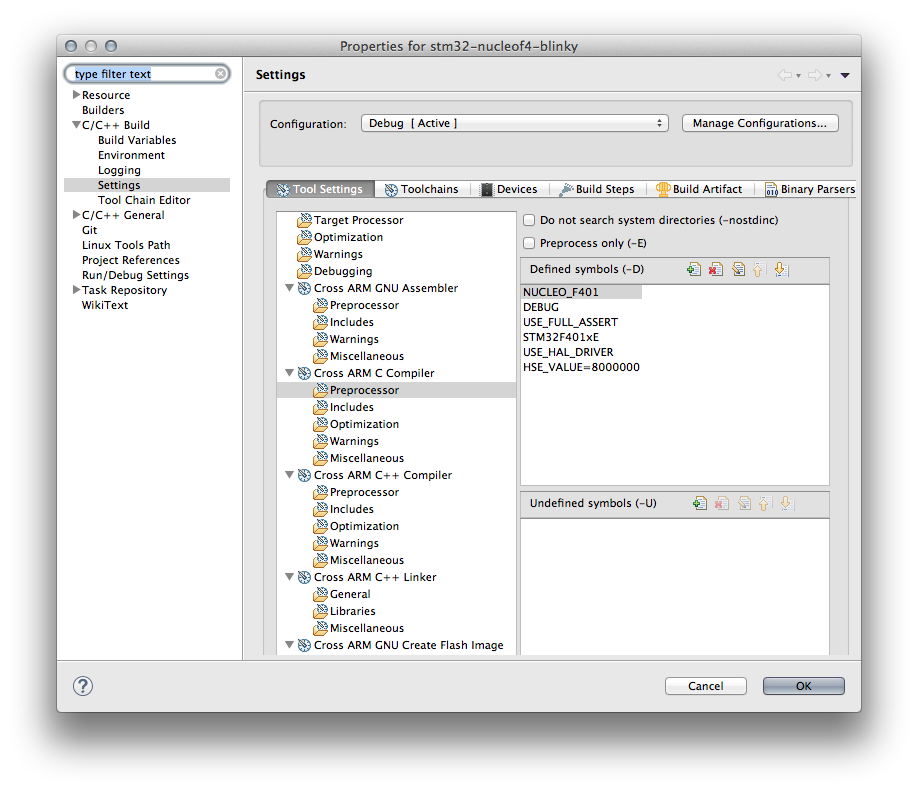
Task: Open Builders page in left tree
Action: click(x=103, y=109)
